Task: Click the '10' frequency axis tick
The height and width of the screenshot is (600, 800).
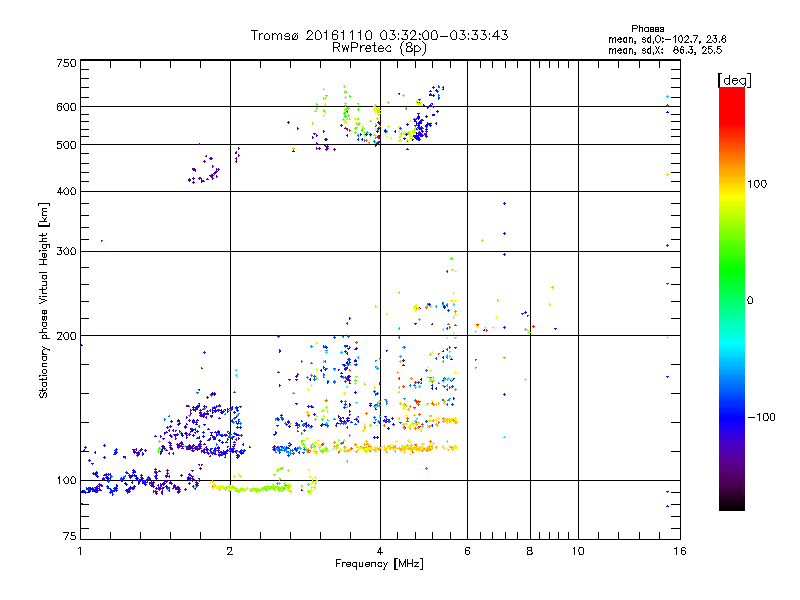Action: [578, 551]
